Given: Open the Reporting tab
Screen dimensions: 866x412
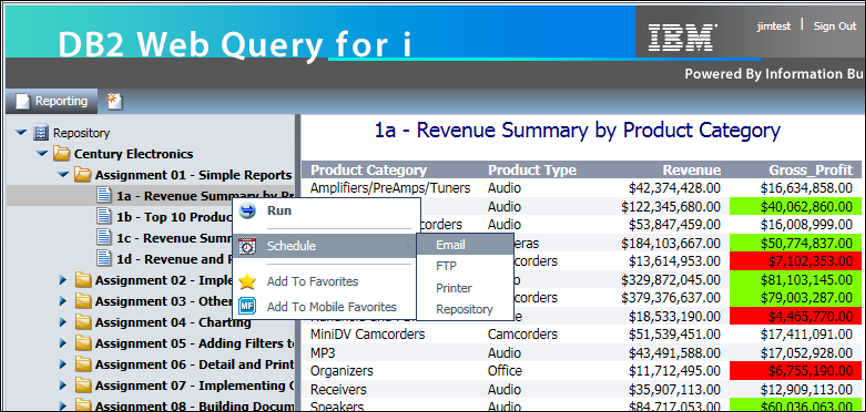Looking at the screenshot, I should pos(51,101).
